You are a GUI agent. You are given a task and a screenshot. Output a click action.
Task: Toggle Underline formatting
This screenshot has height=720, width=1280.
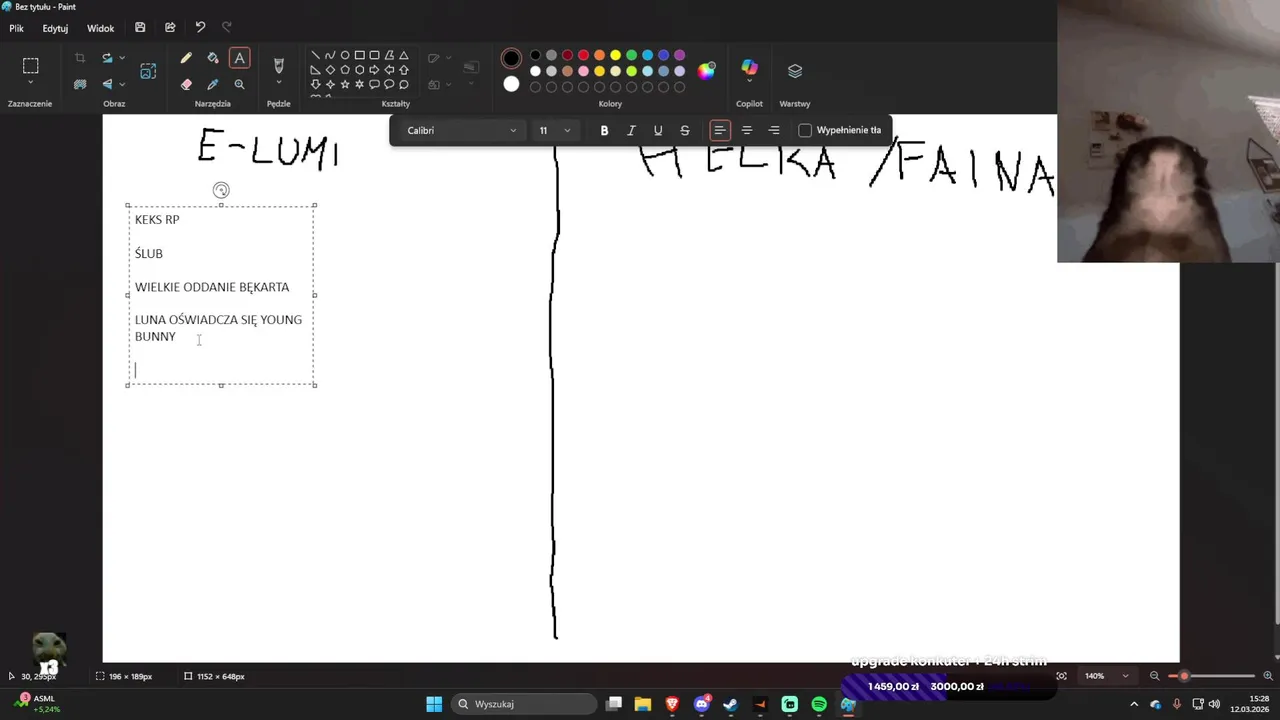coord(658,130)
